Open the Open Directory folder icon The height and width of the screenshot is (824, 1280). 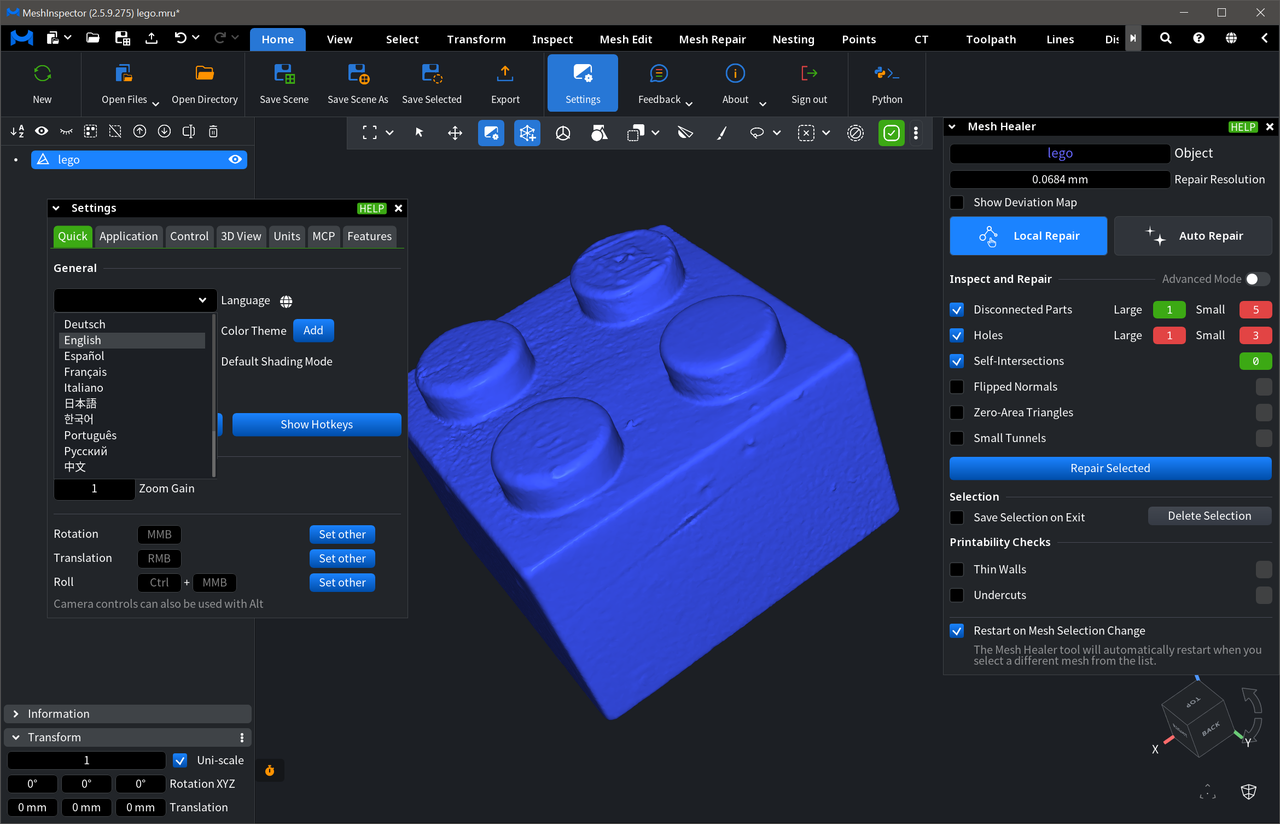click(205, 74)
